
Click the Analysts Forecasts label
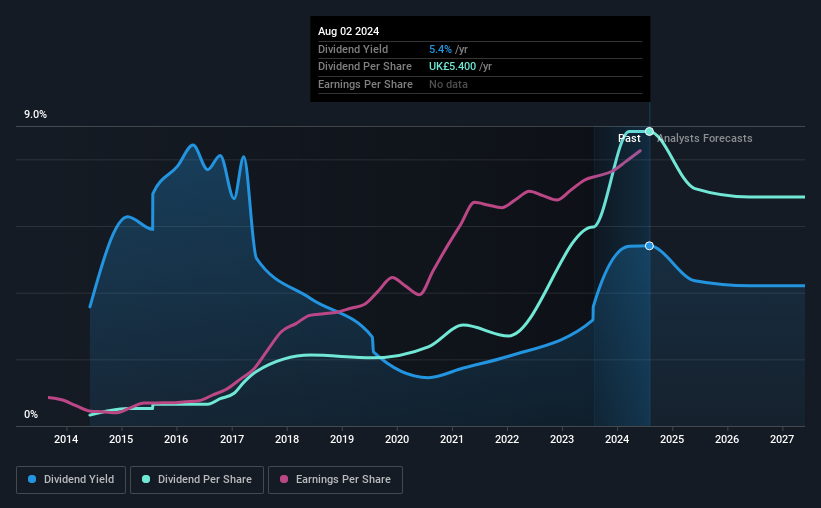click(x=705, y=138)
